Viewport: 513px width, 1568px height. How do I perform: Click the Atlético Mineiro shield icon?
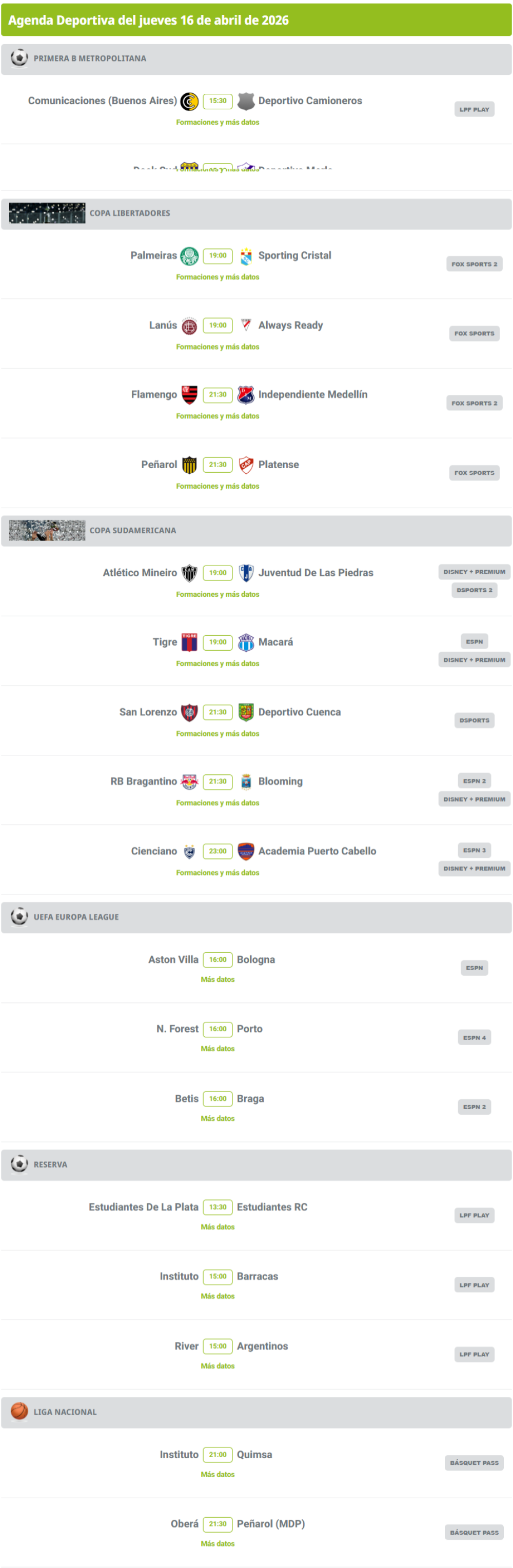189,573
